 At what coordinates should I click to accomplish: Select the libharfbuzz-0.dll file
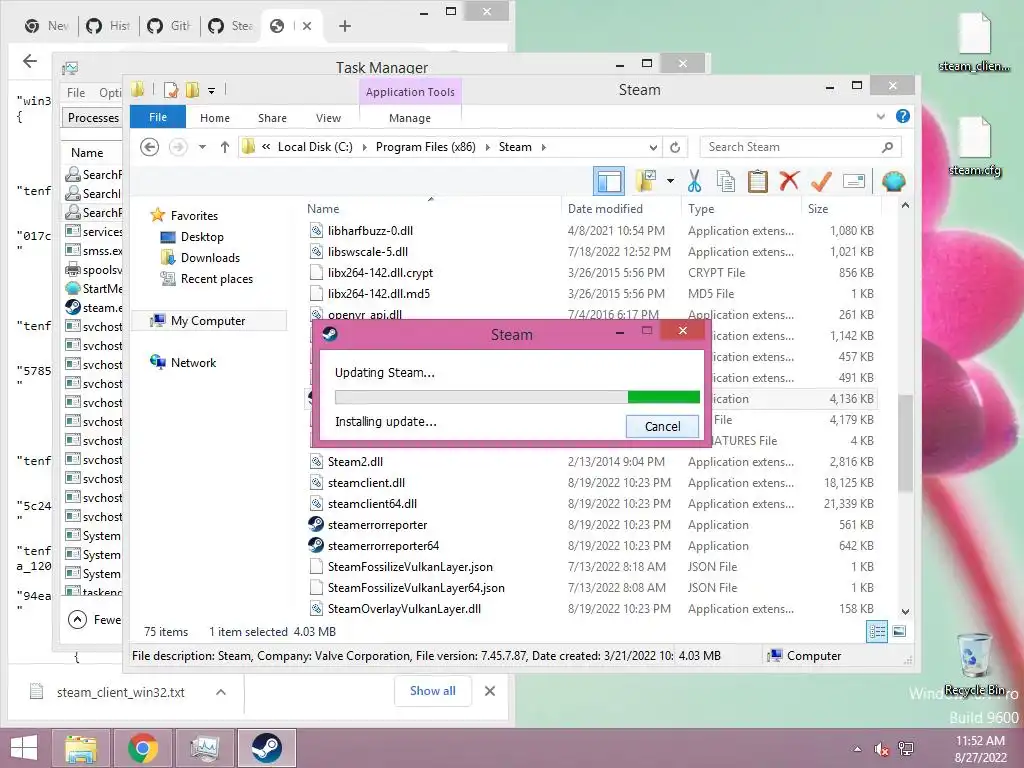pyautogui.click(x=370, y=231)
